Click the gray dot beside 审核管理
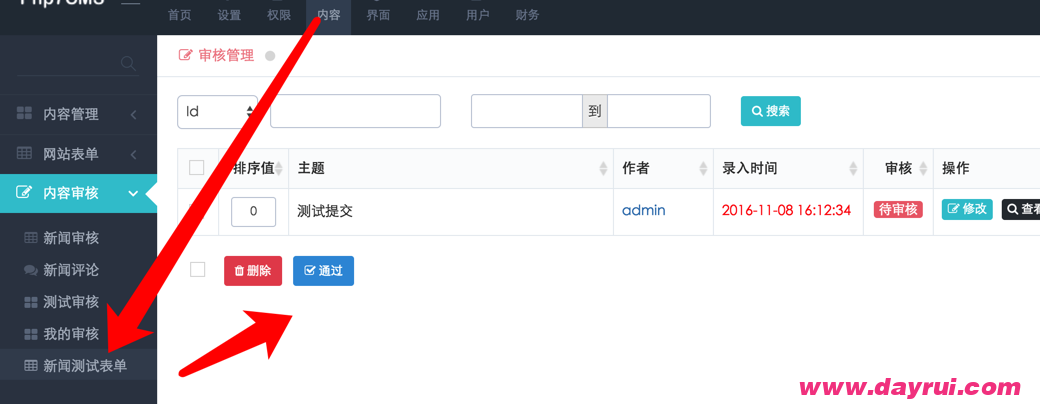This screenshot has height=404, width=1040. pyautogui.click(x=270, y=56)
